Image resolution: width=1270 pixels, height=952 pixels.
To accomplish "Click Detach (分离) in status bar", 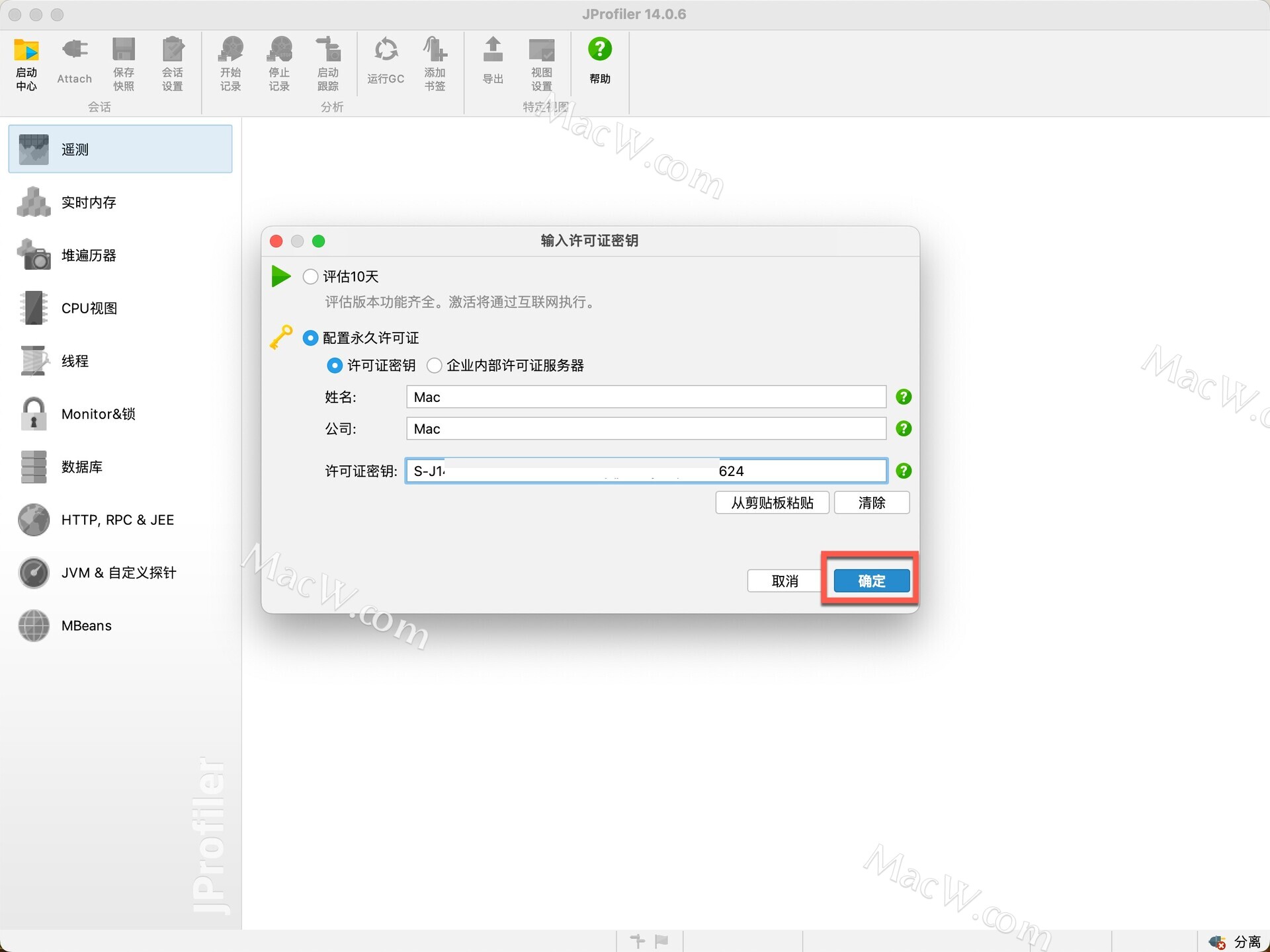I will point(1234,941).
